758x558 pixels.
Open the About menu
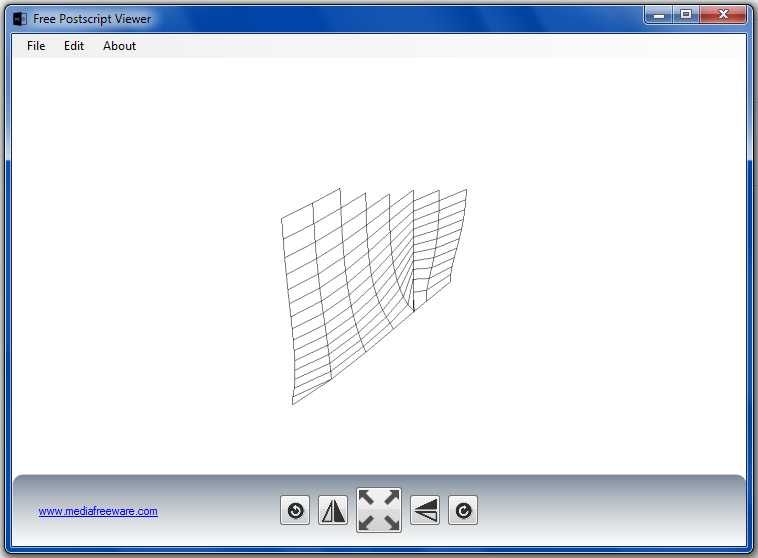[x=119, y=46]
